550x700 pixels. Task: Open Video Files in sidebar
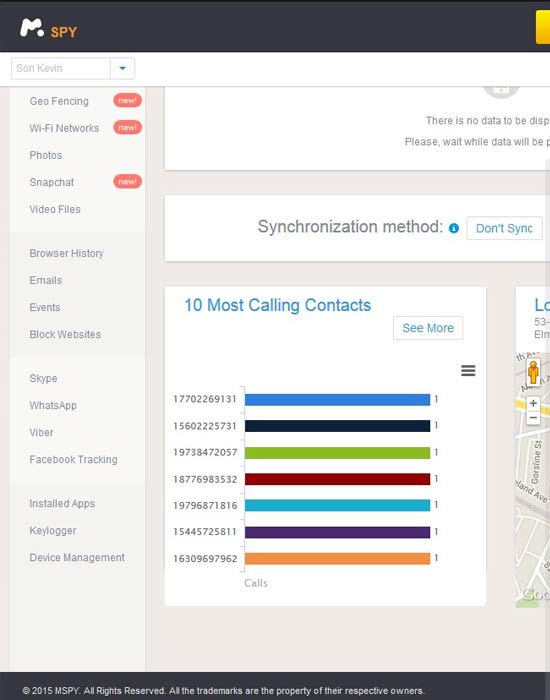pos(55,209)
